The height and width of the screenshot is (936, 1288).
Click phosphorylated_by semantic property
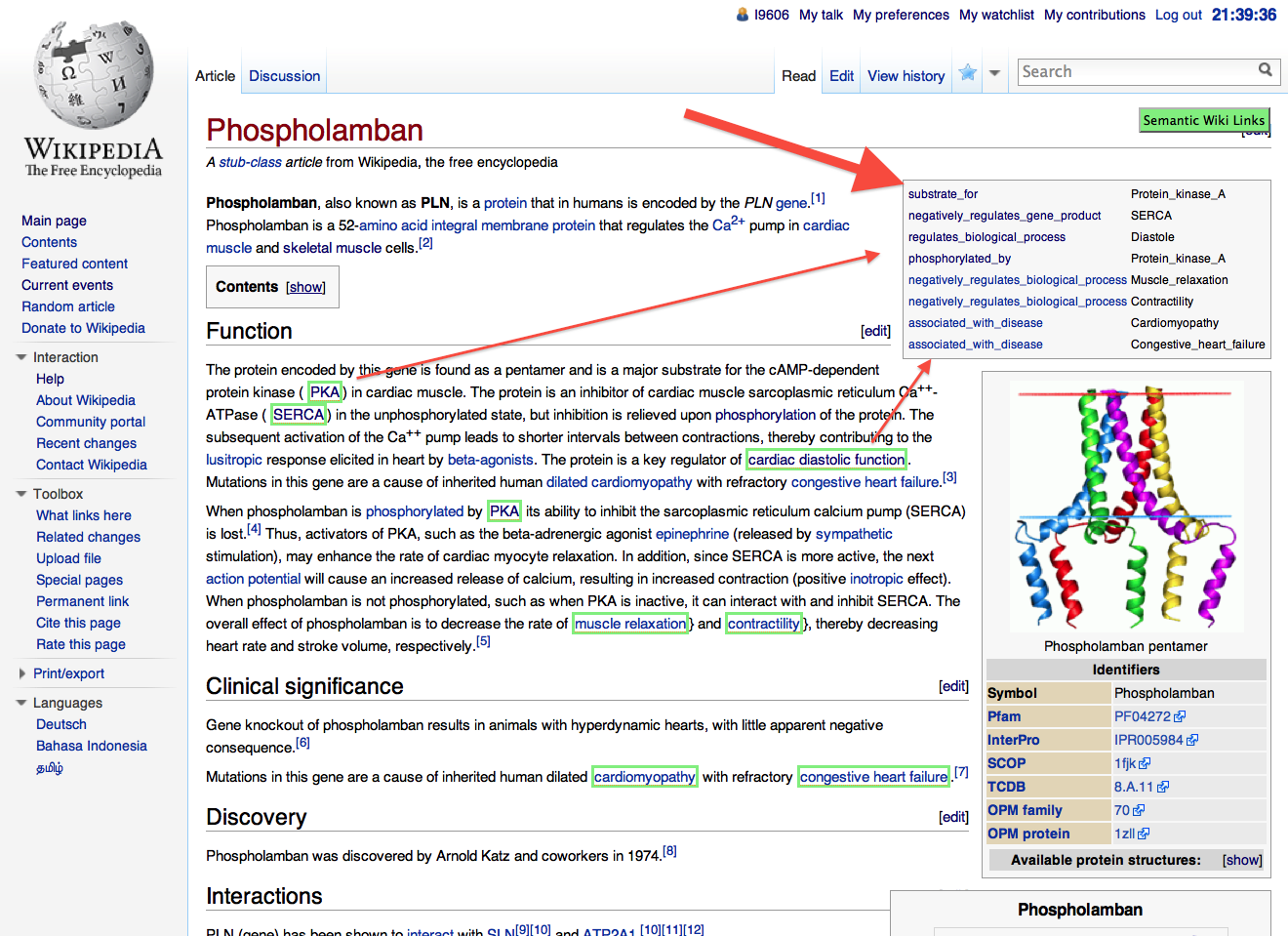(x=959, y=259)
